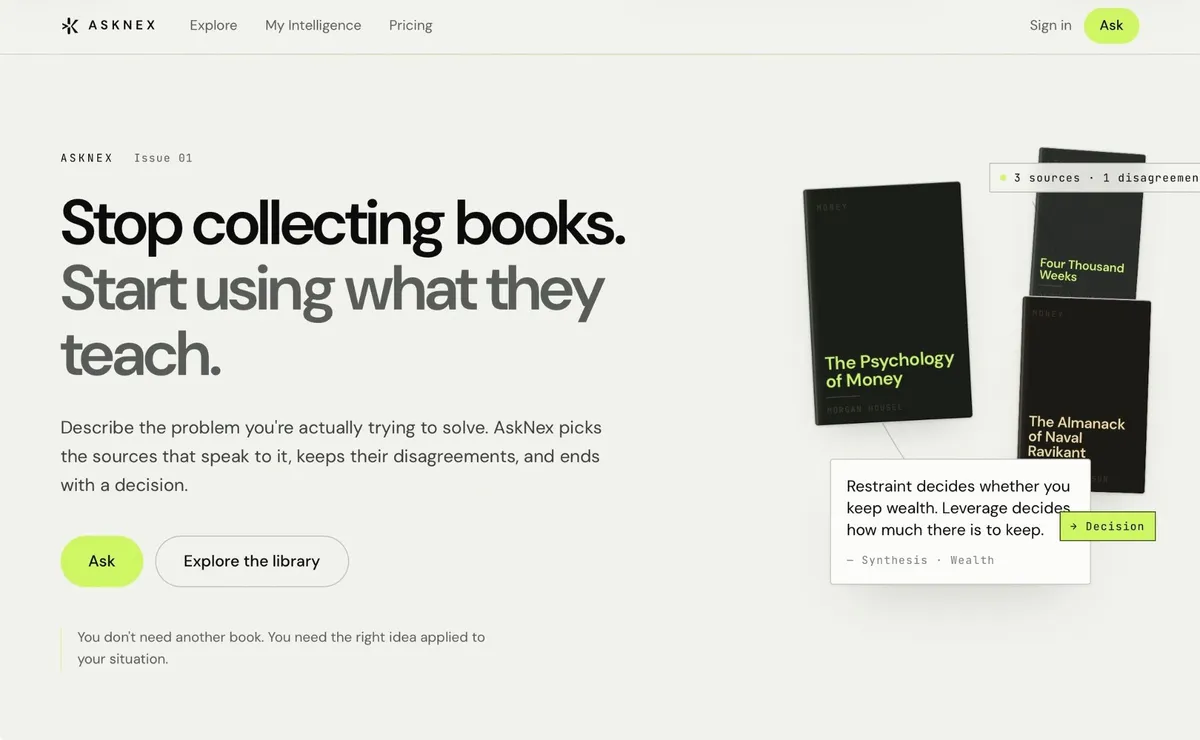Click the green Decision arrow tag
Image resolution: width=1200 pixels, height=740 pixels.
[x=1107, y=526]
